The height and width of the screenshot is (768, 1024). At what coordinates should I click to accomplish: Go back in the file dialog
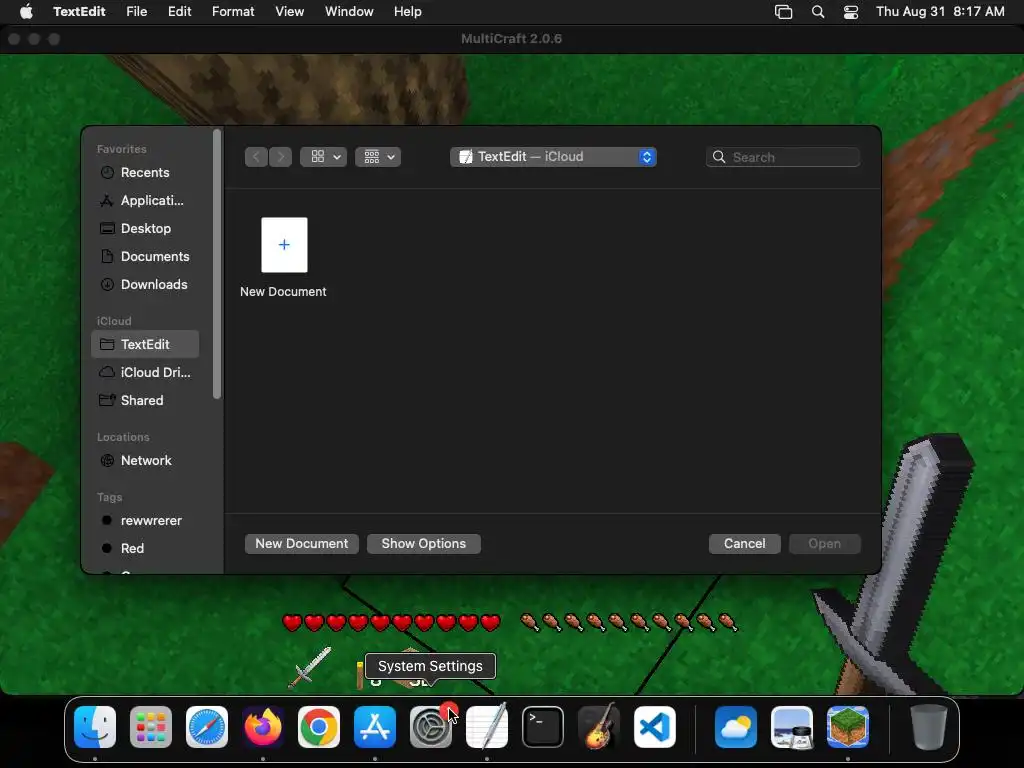(256, 157)
